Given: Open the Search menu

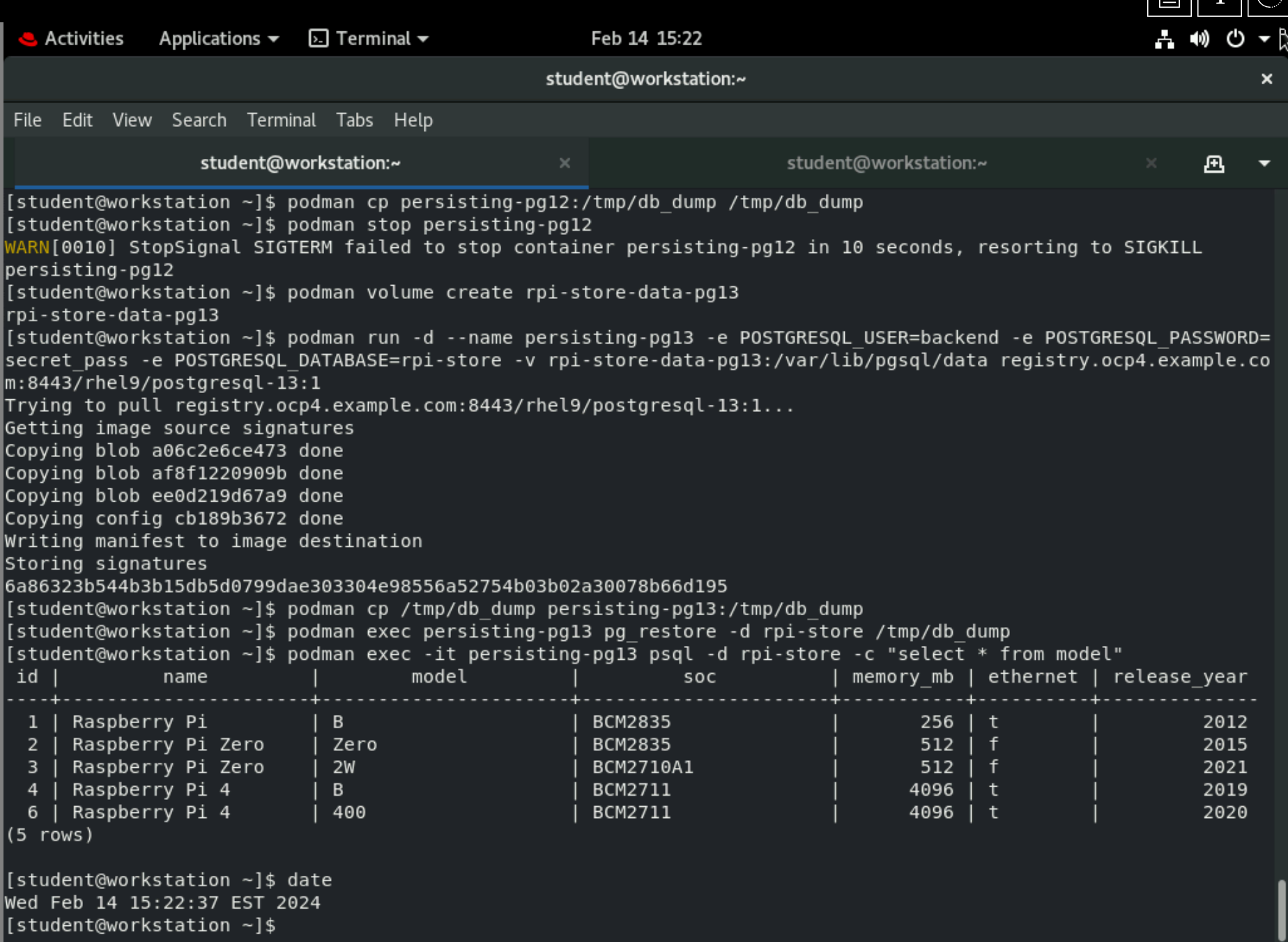Looking at the screenshot, I should click(199, 120).
